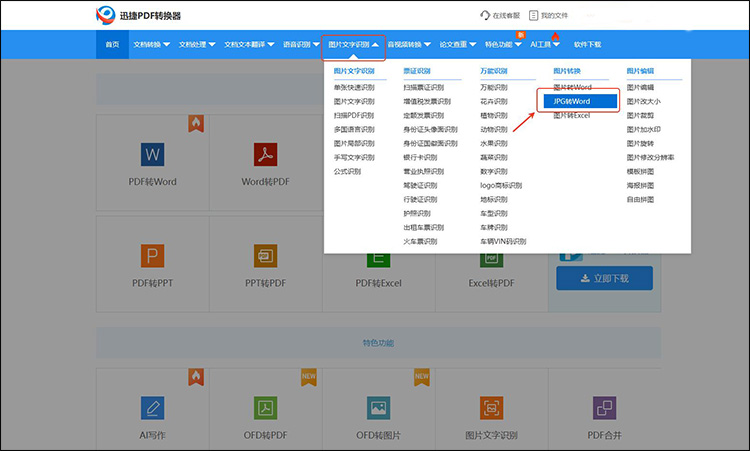This screenshot has height=451, width=750.
Task: Choose 身份证国徽面识别 menu entry
Action: (430, 143)
